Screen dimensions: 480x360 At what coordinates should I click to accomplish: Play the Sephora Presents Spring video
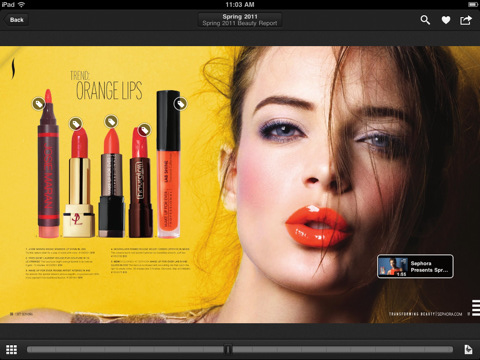click(415, 266)
